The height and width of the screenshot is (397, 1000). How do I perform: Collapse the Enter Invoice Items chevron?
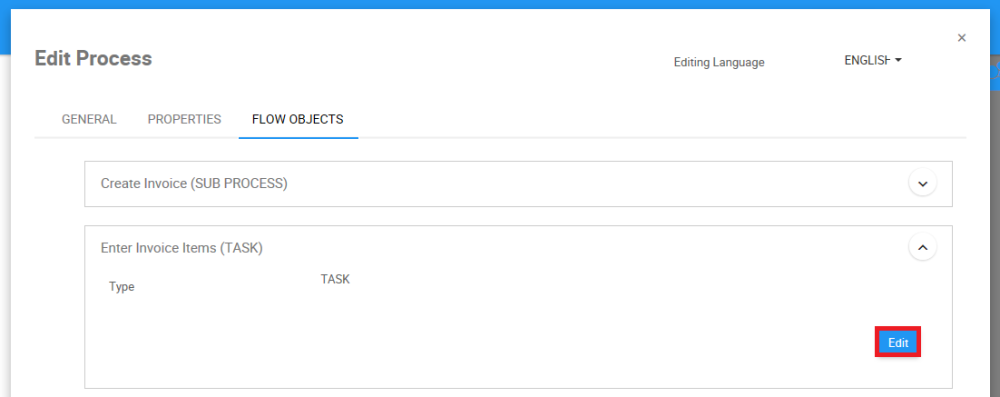[x=922, y=246]
